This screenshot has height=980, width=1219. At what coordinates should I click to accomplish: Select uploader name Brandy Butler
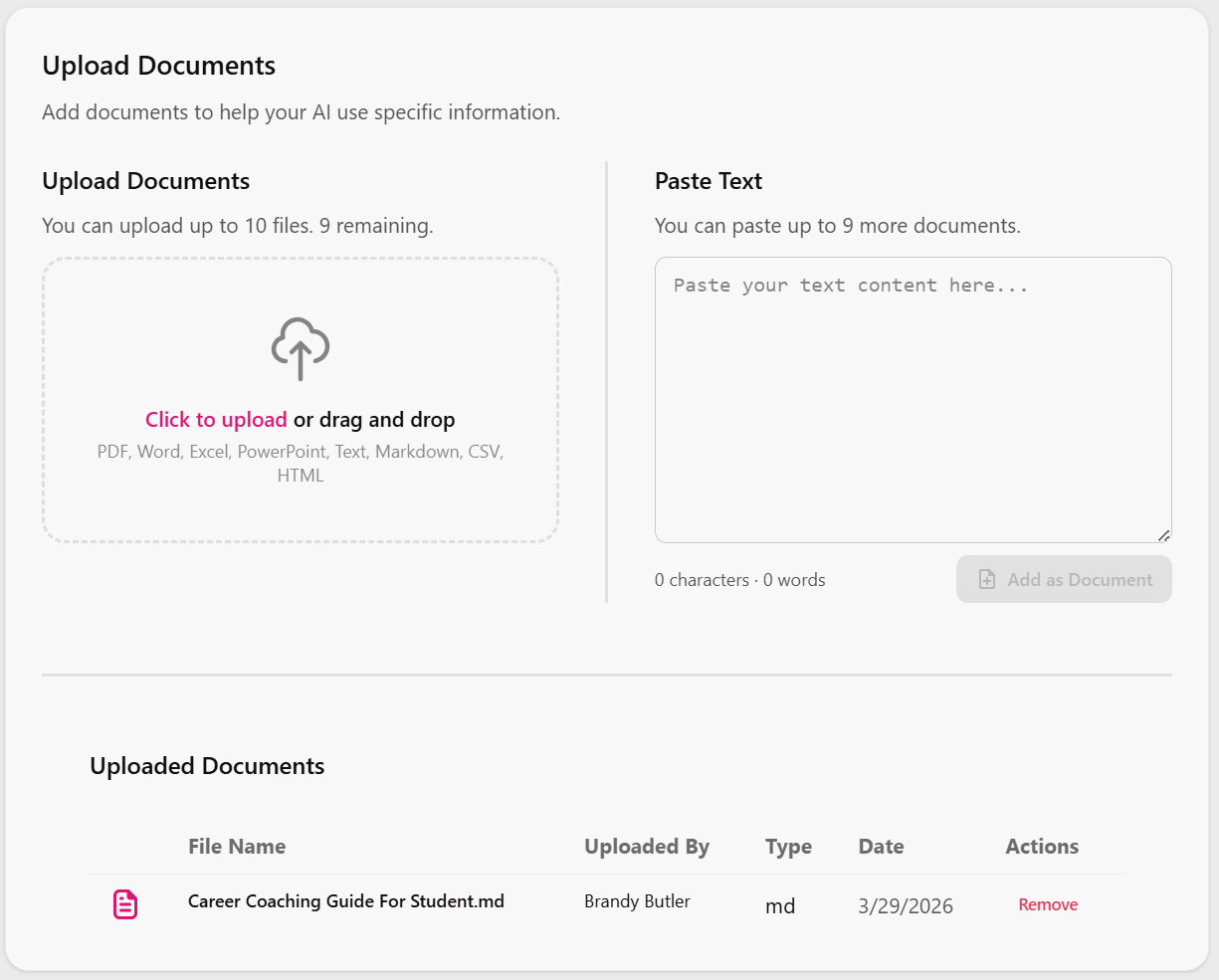click(637, 901)
